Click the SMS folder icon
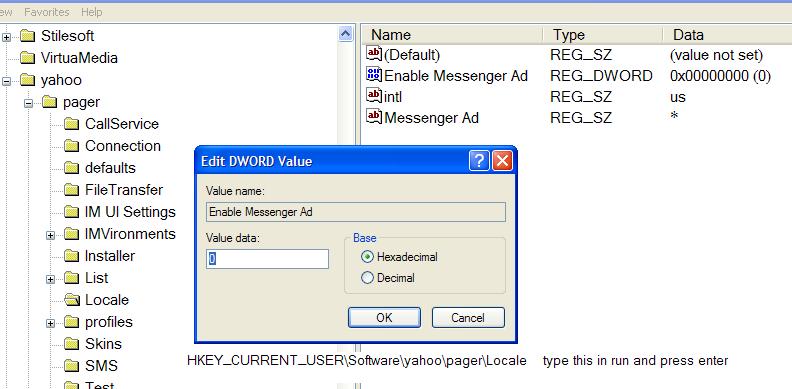 pyautogui.click(x=72, y=366)
